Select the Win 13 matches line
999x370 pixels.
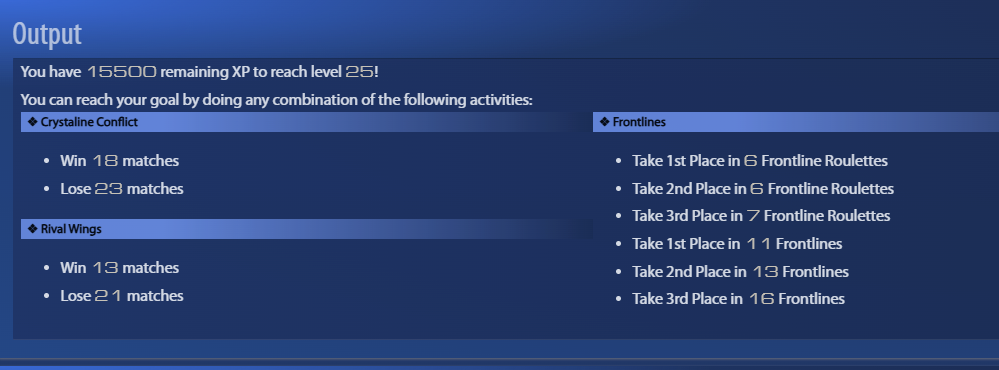120,268
